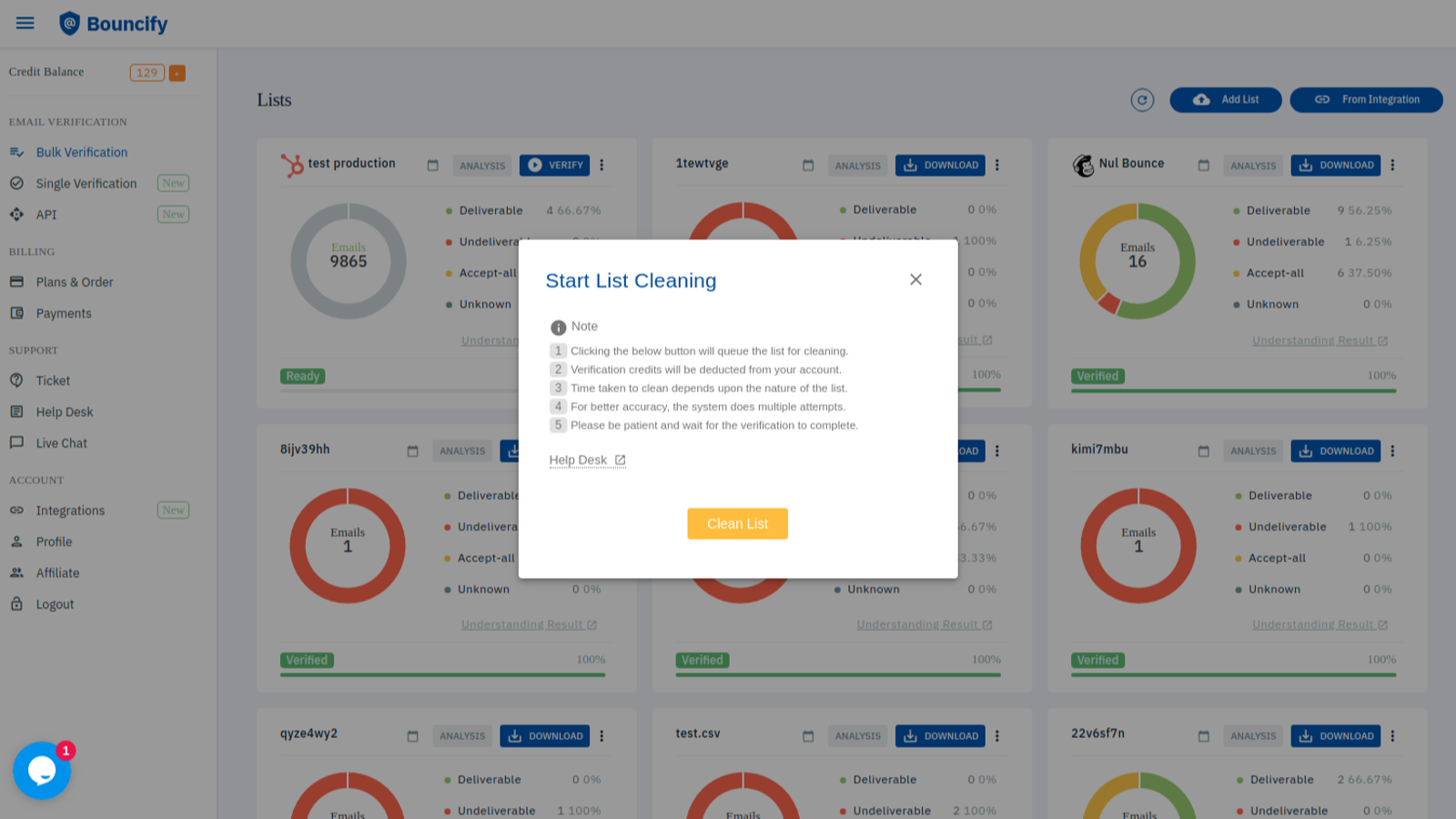Click the Add List button

tap(1225, 100)
